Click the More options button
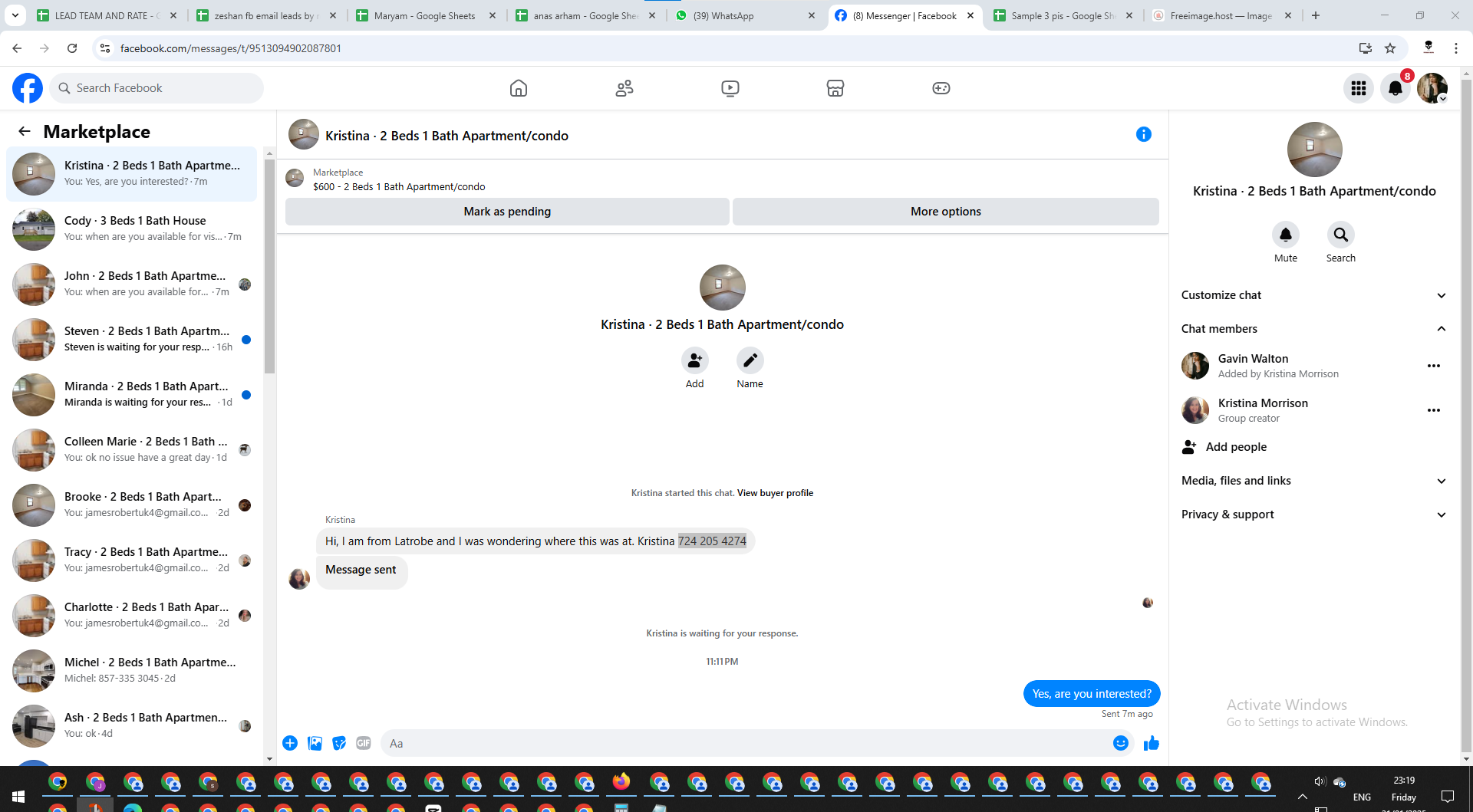 (x=946, y=212)
